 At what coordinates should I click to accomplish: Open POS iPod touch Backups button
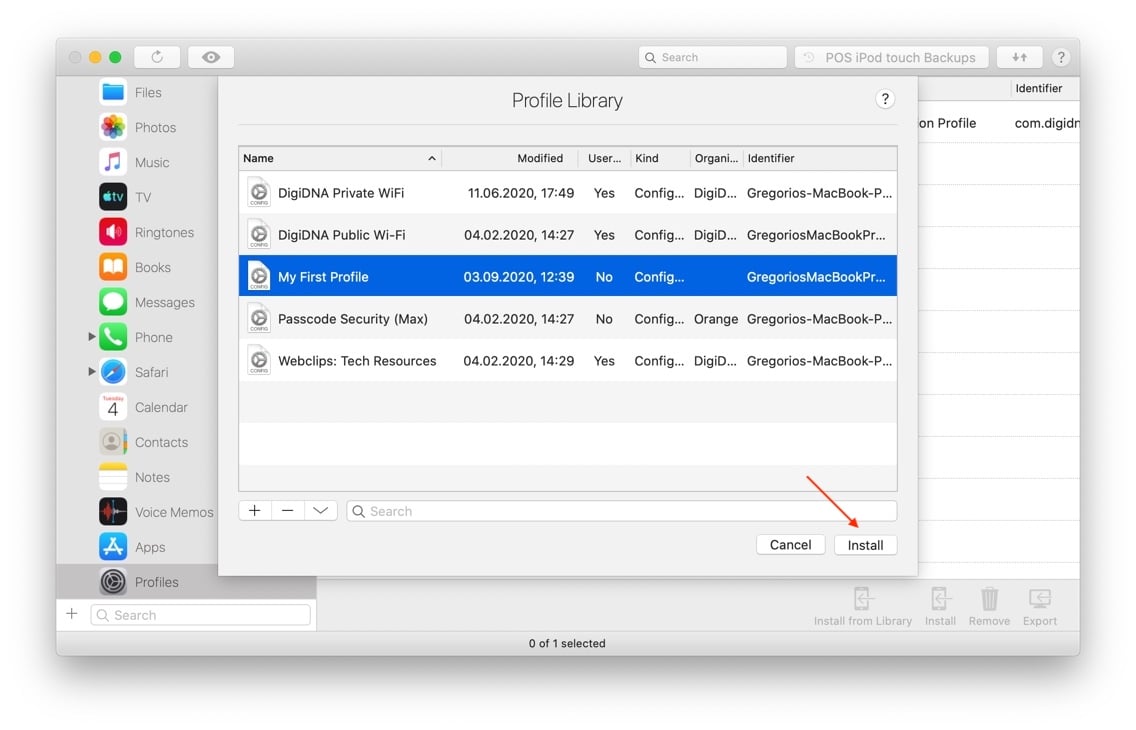[892, 57]
